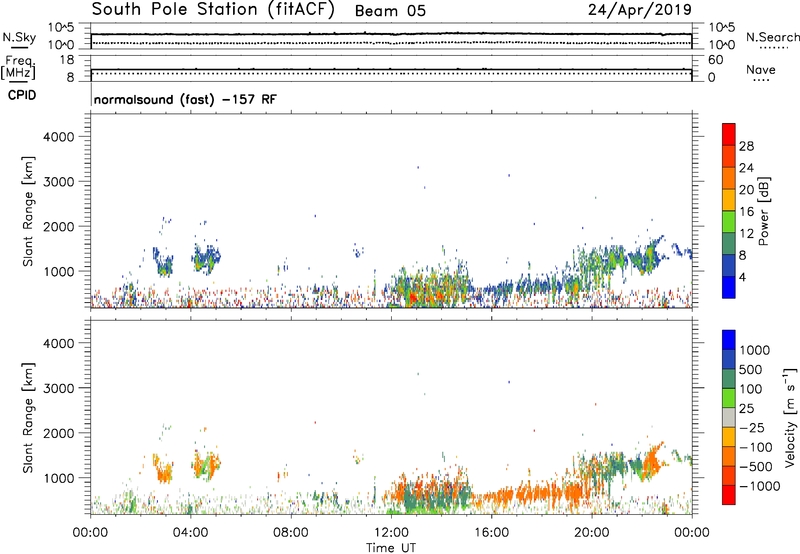Click the date "24/Apr/2019"

pos(640,10)
